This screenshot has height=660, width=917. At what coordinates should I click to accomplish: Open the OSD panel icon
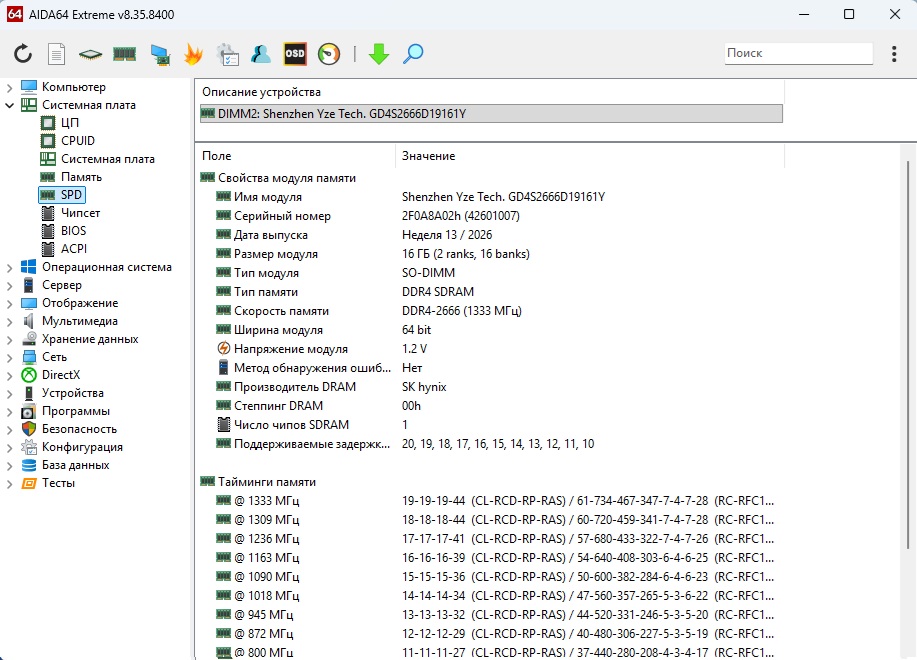click(295, 54)
